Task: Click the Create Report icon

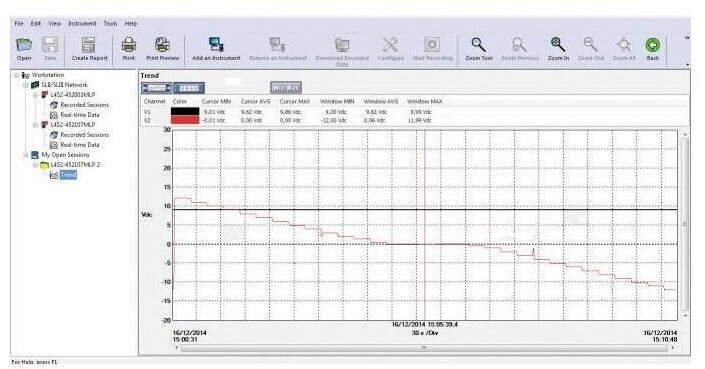Action: (x=89, y=45)
